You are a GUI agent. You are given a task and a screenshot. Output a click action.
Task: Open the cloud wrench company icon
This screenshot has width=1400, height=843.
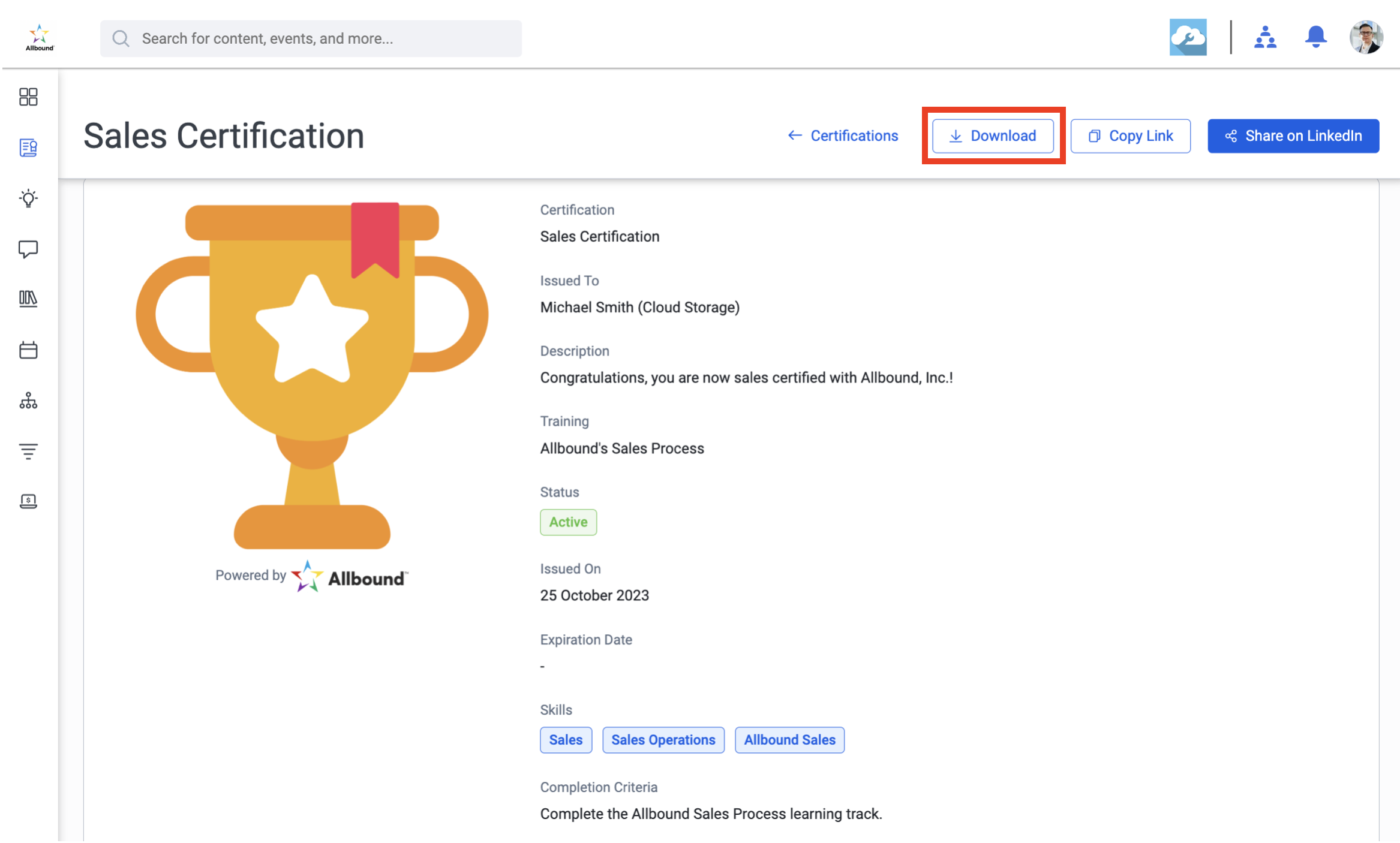(1188, 37)
